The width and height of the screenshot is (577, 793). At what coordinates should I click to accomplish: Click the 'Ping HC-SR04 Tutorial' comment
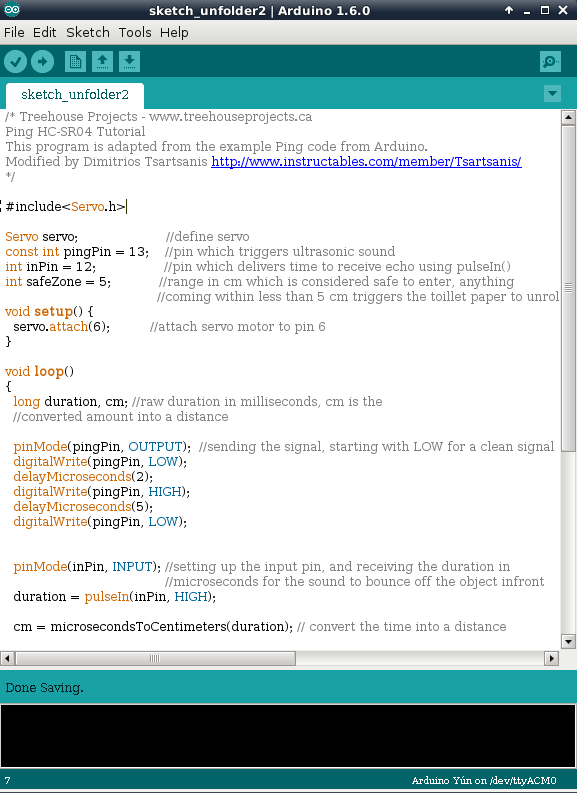(75, 131)
